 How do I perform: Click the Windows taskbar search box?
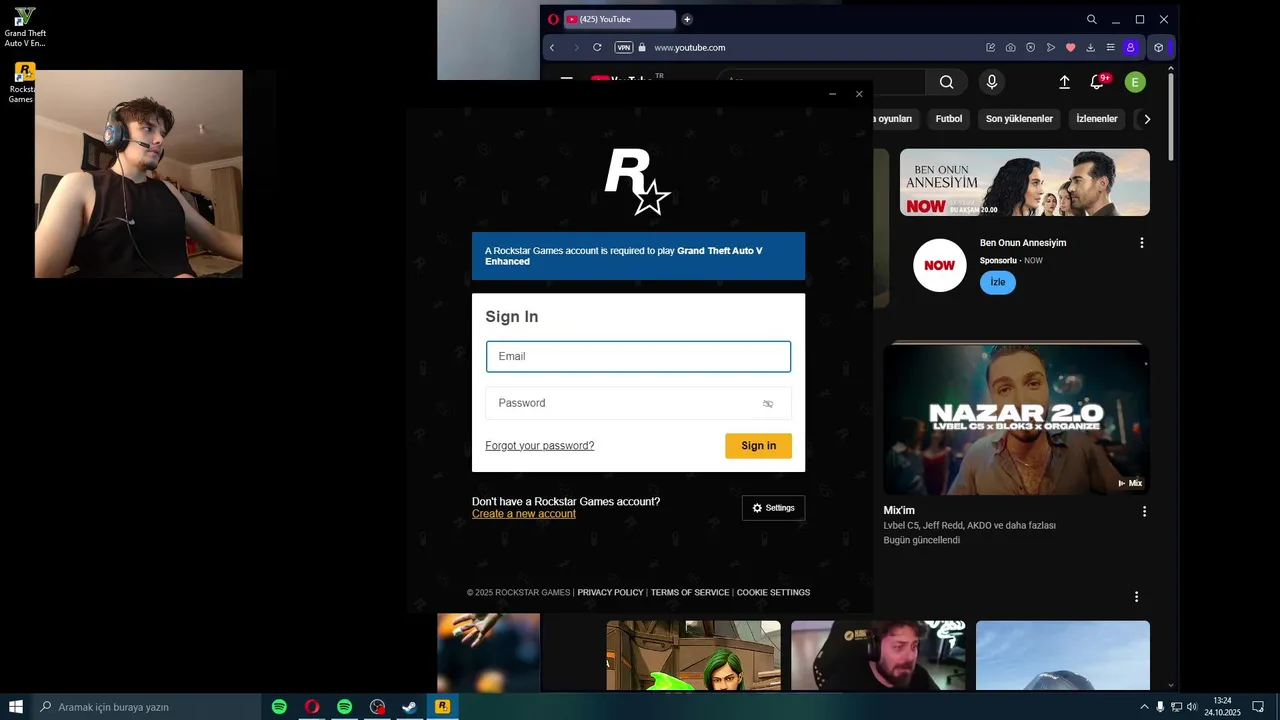click(x=147, y=707)
